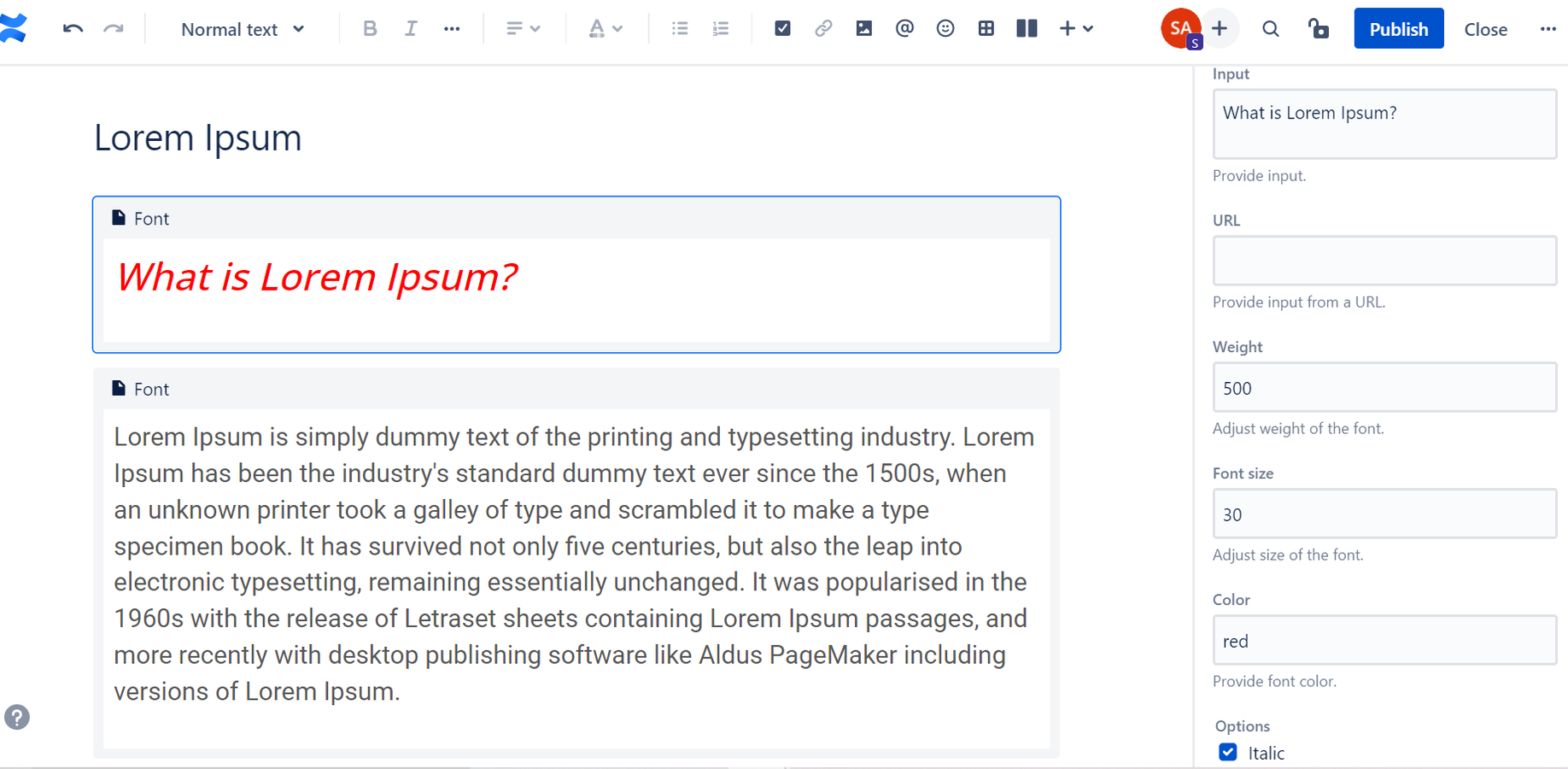1568x769 pixels.
Task: Close the editor
Action: tap(1485, 29)
